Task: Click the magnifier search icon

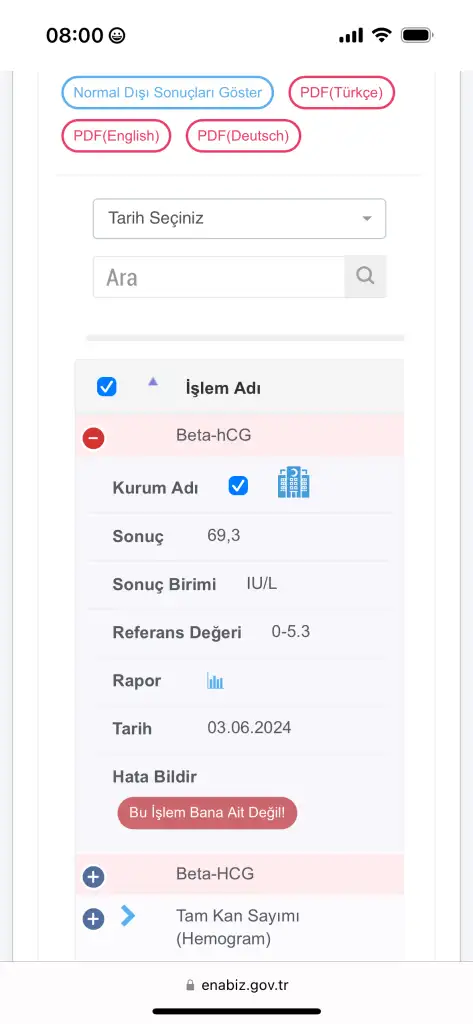Action: point(365,276)
